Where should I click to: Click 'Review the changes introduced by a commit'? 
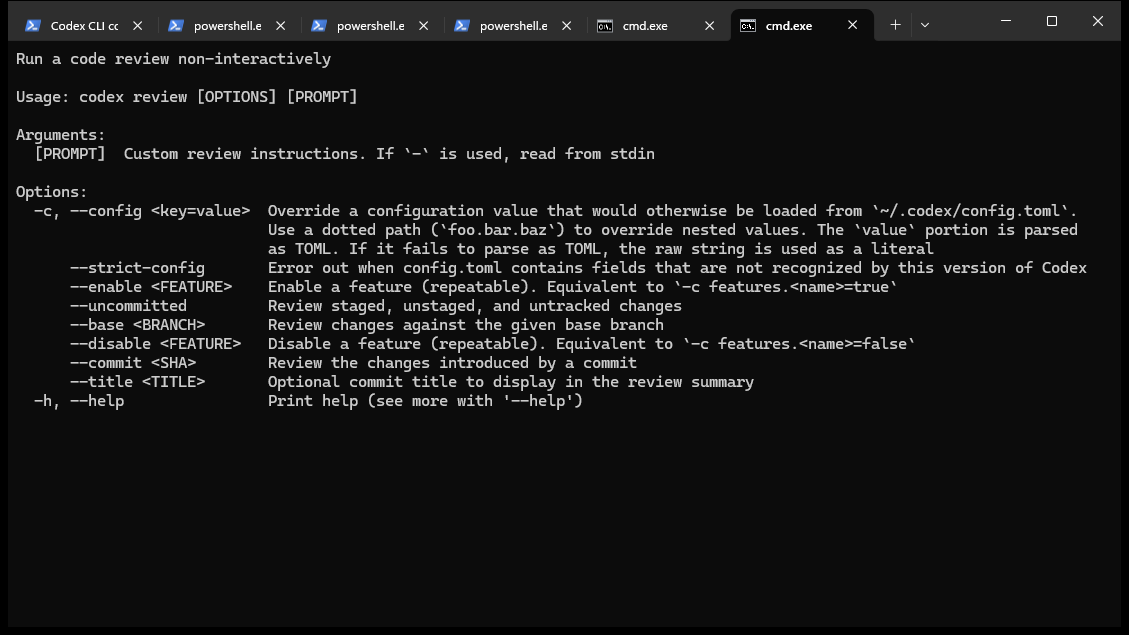point(452,363)
